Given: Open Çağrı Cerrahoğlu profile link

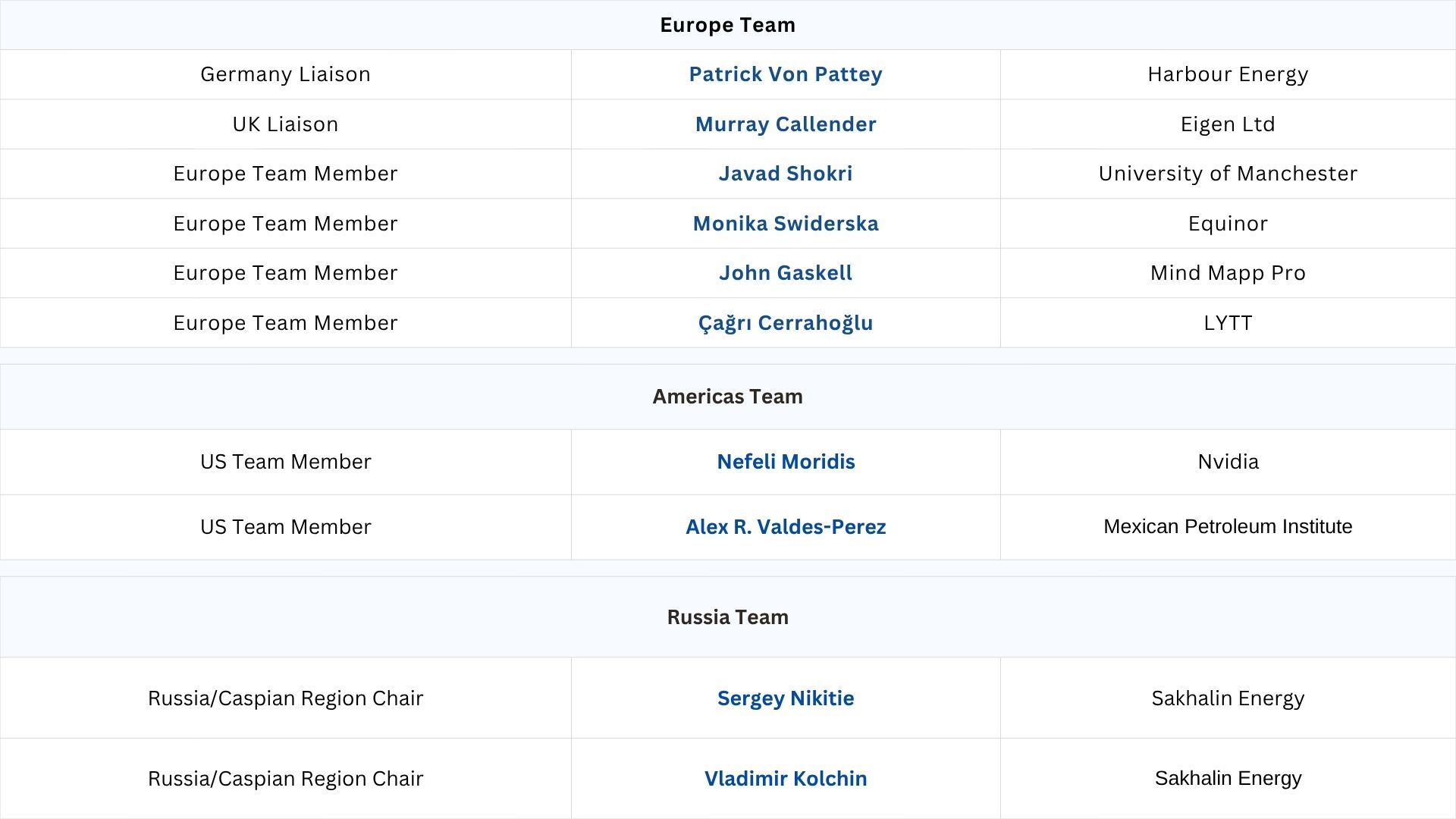Looking at the screenshot, I should 785,323.
